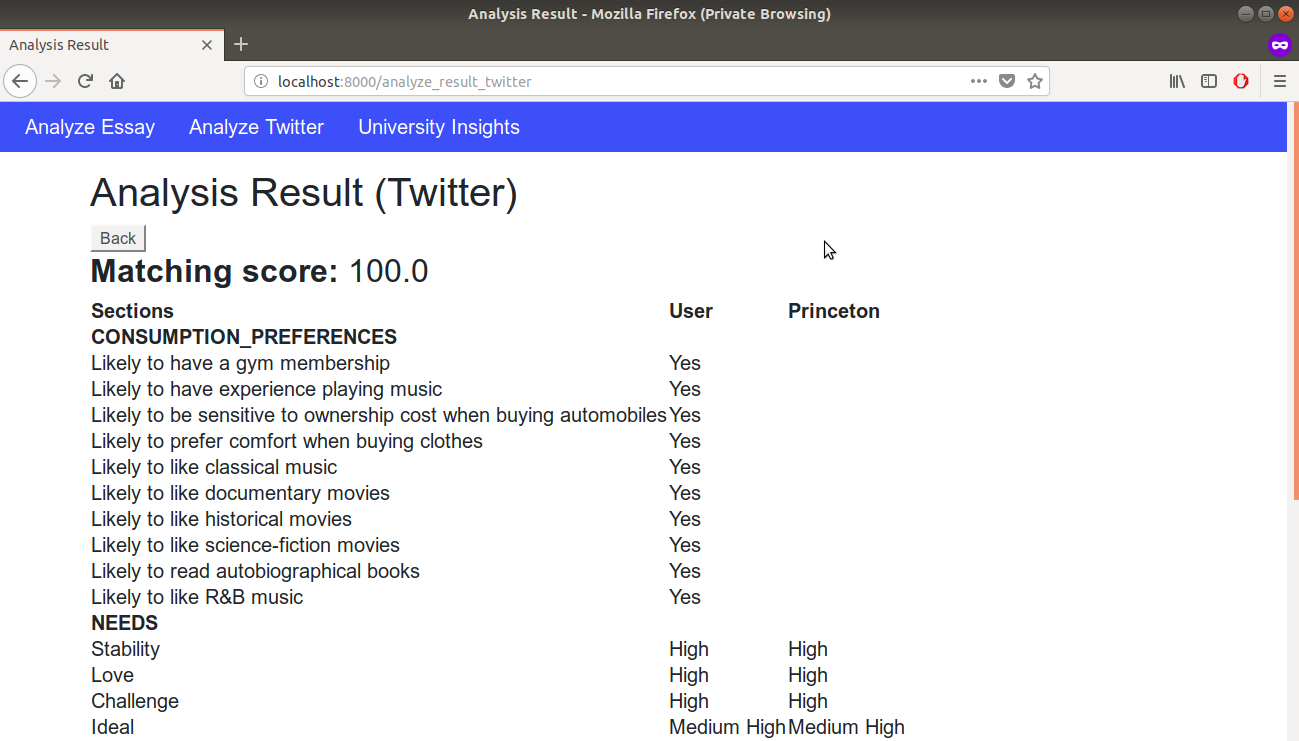
Task: Reload the current page
Action: pyautogui.click(x=85, y=81)
